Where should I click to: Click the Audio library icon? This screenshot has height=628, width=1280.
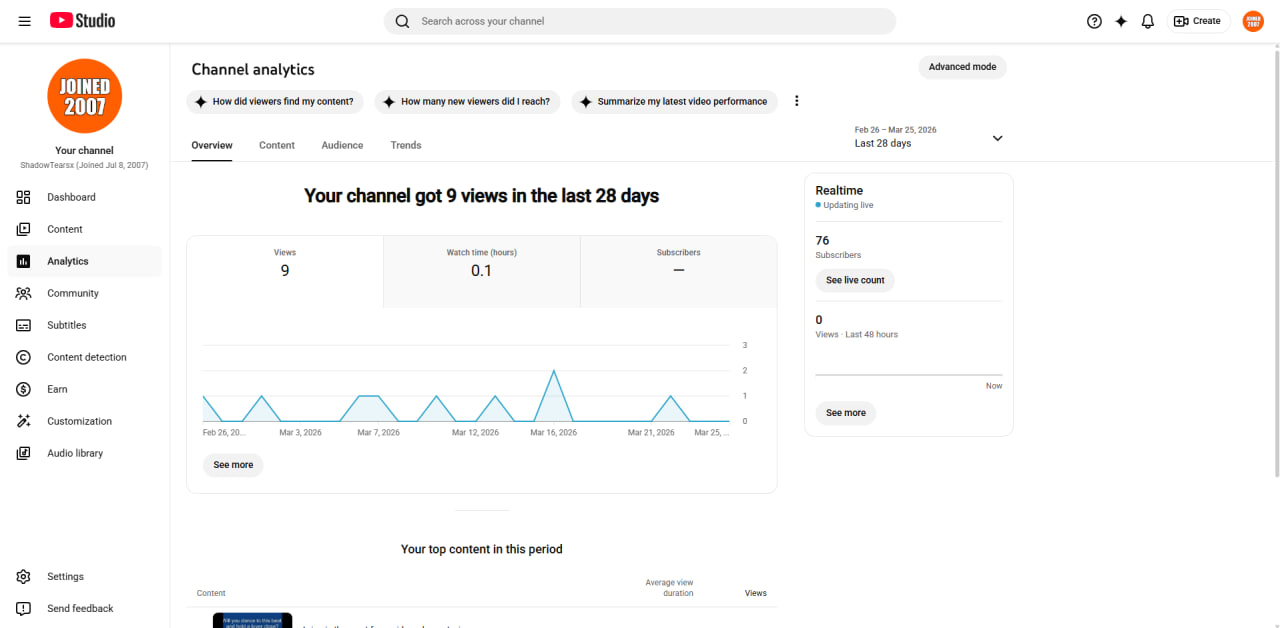pyautogui.click(x=24, y=453)
